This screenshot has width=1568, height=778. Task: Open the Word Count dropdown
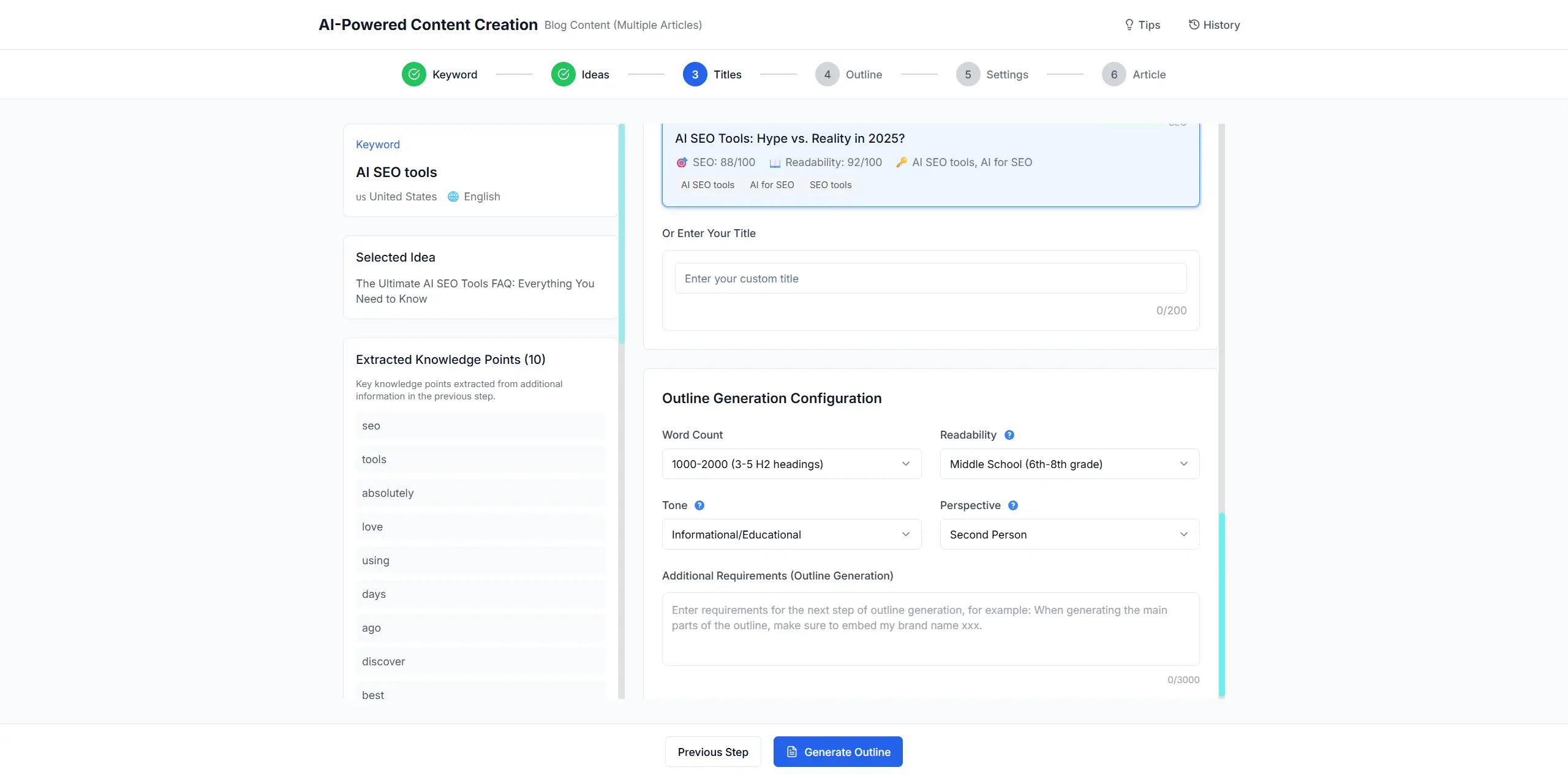point(791,464)
